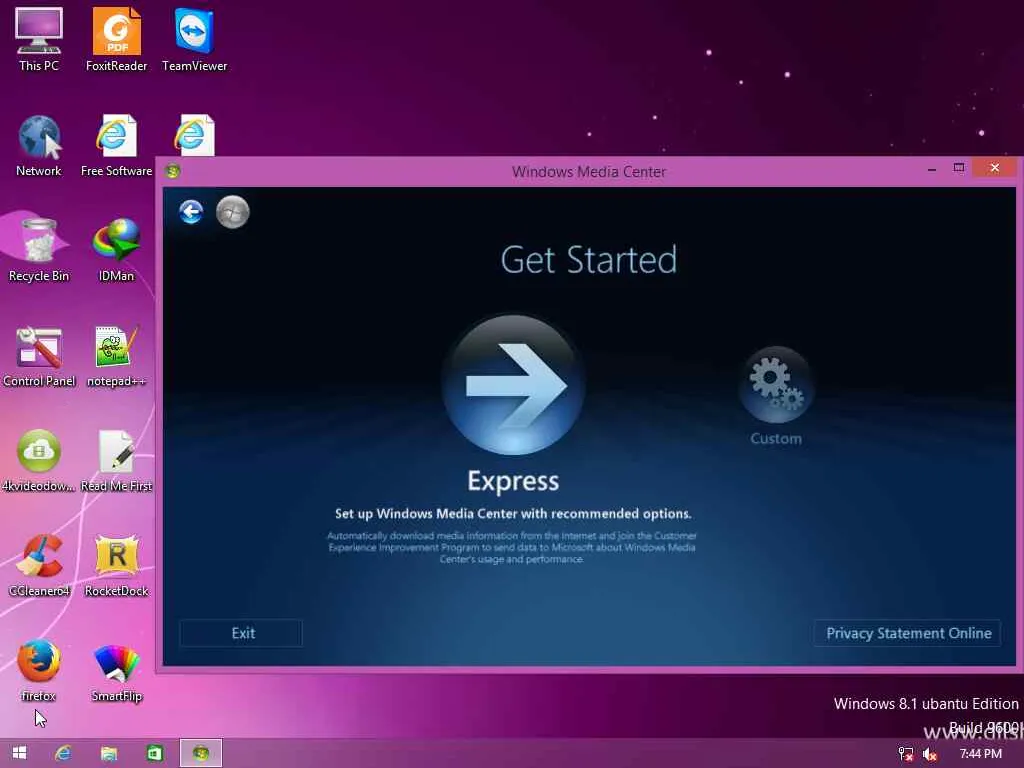Open SmartFlip desktop shortcut
The width and height of the screenshot is (1024, 768).
[x=116, y=671]
